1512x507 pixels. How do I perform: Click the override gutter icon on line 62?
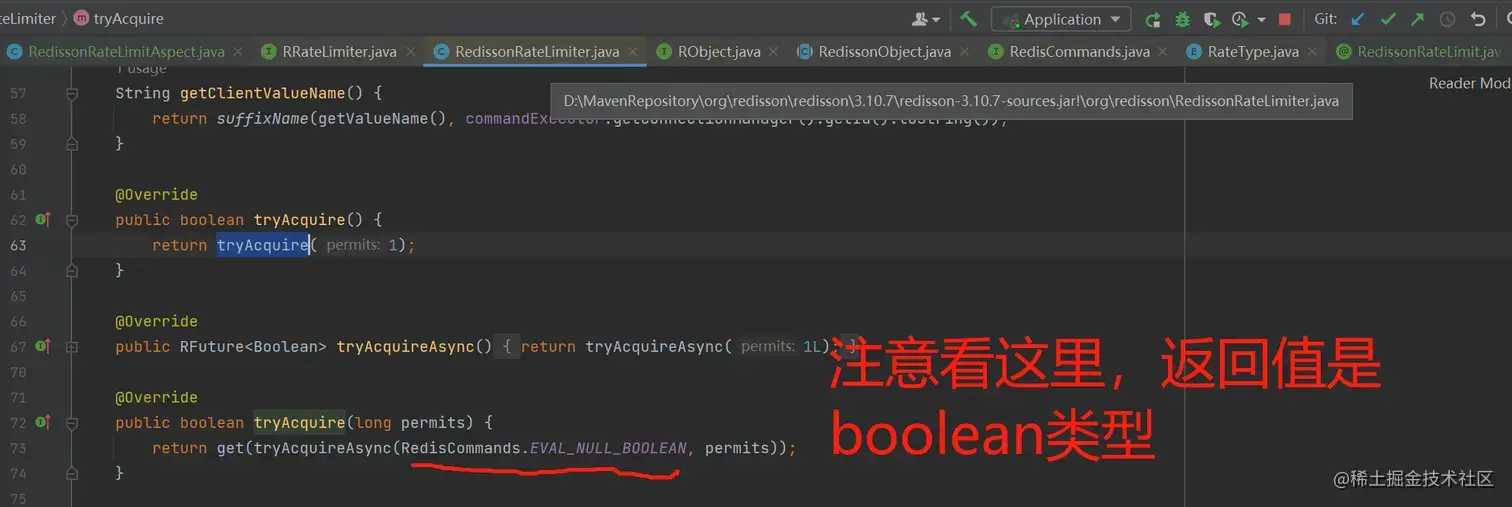[x=43, y=219]
